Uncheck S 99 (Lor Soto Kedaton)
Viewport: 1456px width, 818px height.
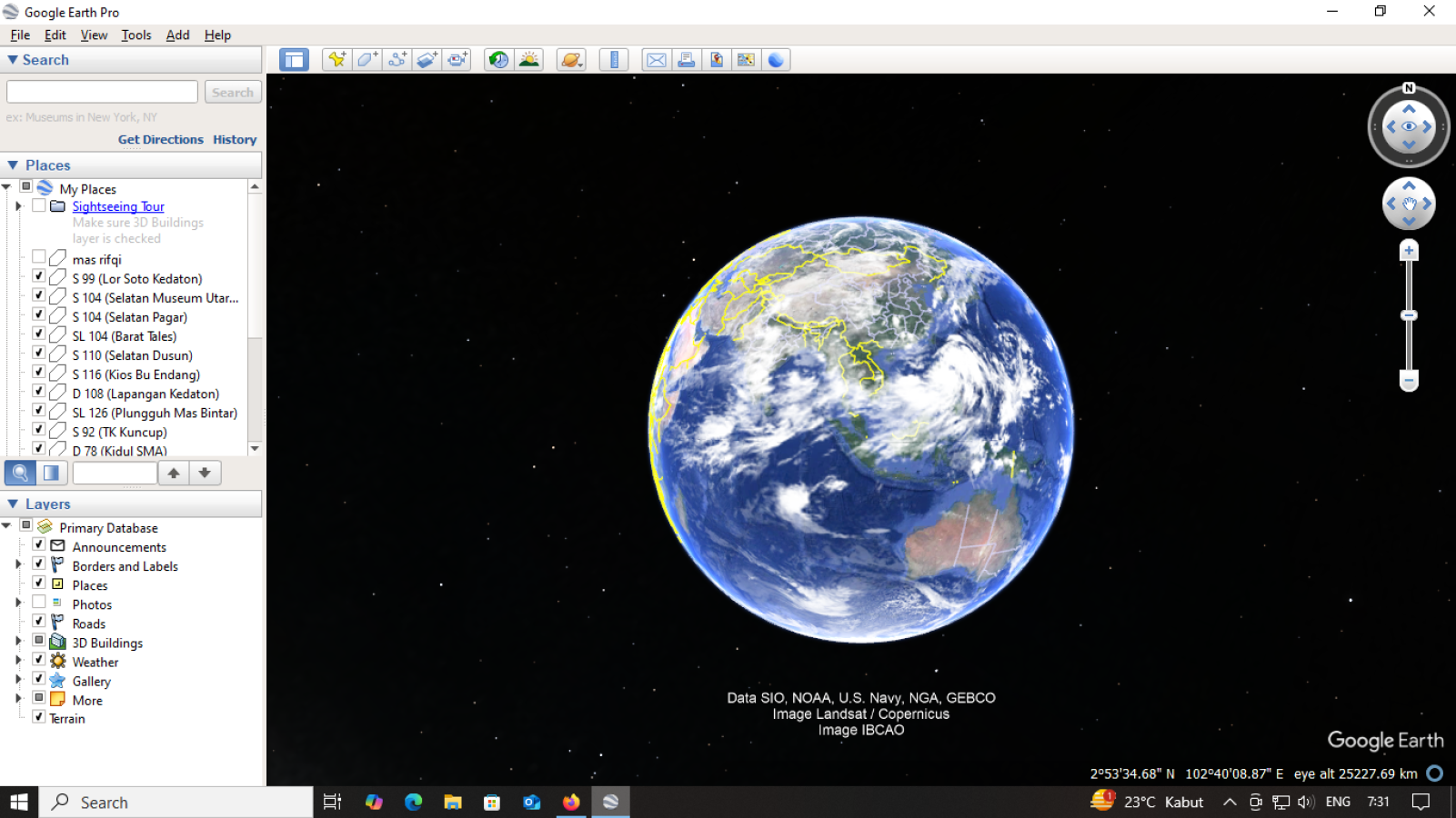coord(38,276)
